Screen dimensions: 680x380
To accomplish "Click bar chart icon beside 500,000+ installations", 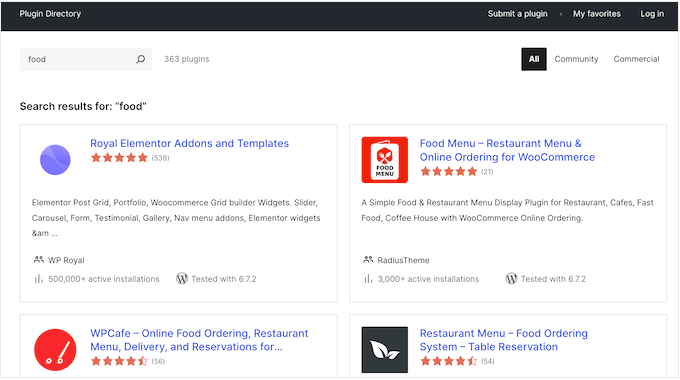I will [39, 279].
